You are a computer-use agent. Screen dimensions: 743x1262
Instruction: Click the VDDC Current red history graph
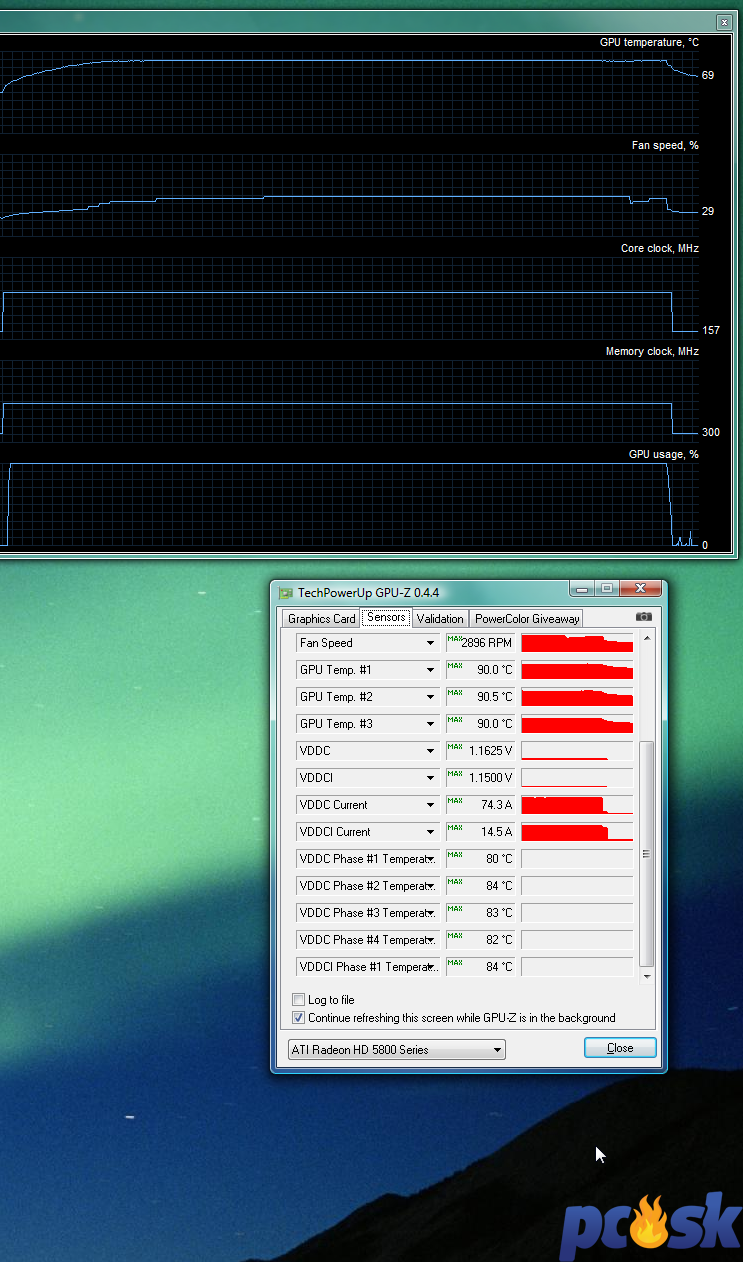[577, 805]
